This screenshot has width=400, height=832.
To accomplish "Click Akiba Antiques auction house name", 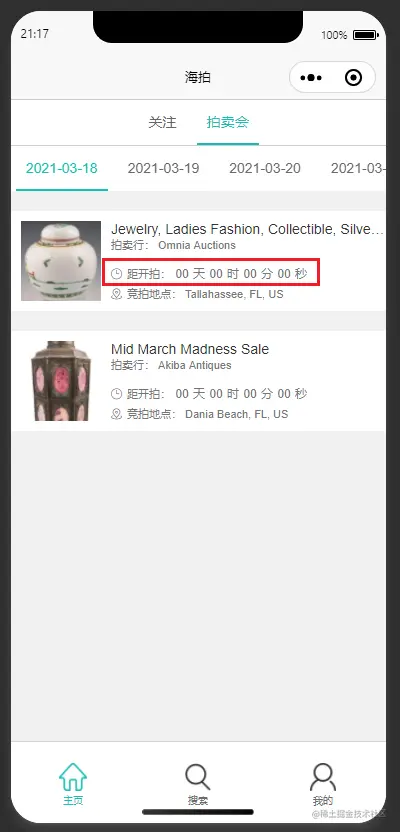I will click(195, 365).
